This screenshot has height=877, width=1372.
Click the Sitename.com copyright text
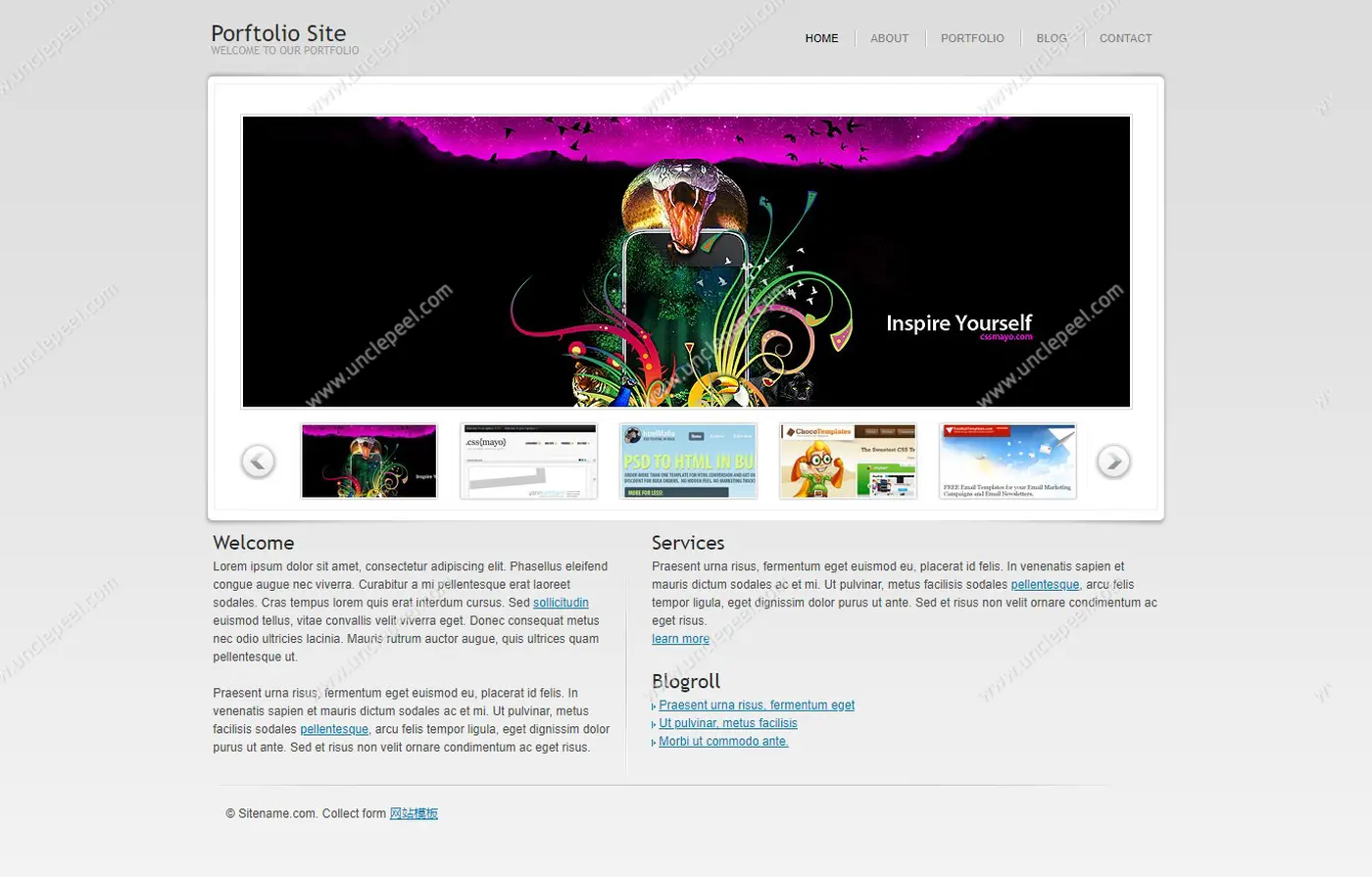point(306,813)
